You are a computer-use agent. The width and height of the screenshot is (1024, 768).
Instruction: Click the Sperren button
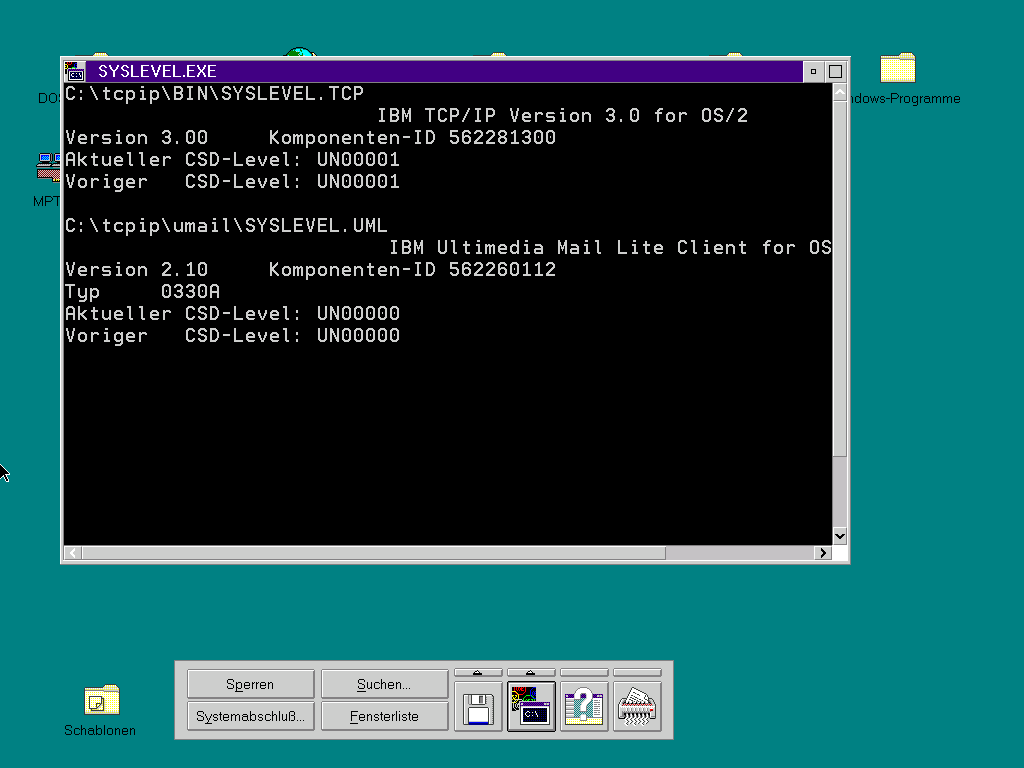point(250,684)
